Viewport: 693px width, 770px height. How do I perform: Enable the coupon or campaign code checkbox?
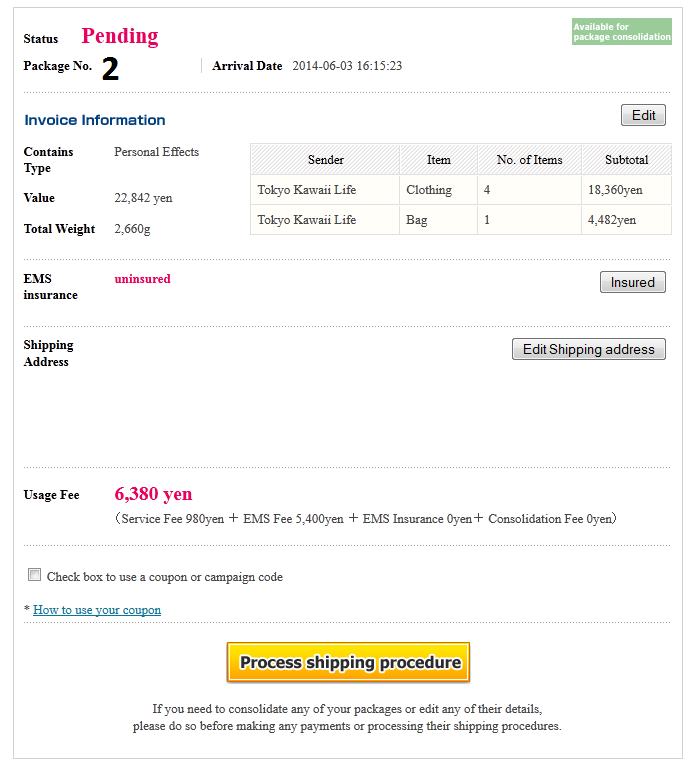(x=35, y=575)
